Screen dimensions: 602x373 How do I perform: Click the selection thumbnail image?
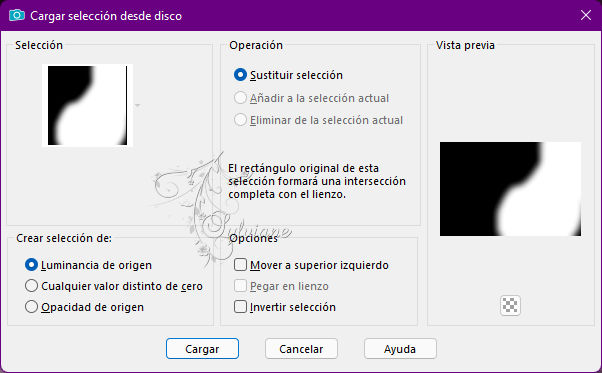[x=88, y=105]
